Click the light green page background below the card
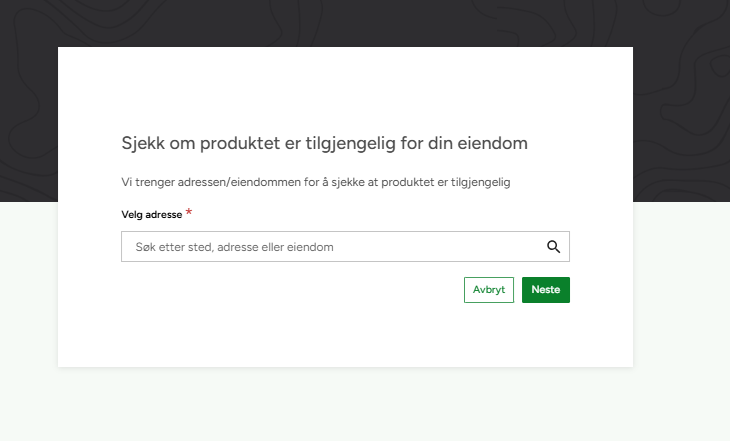This screenshot has height=441, width=730. tap(365, 405)
